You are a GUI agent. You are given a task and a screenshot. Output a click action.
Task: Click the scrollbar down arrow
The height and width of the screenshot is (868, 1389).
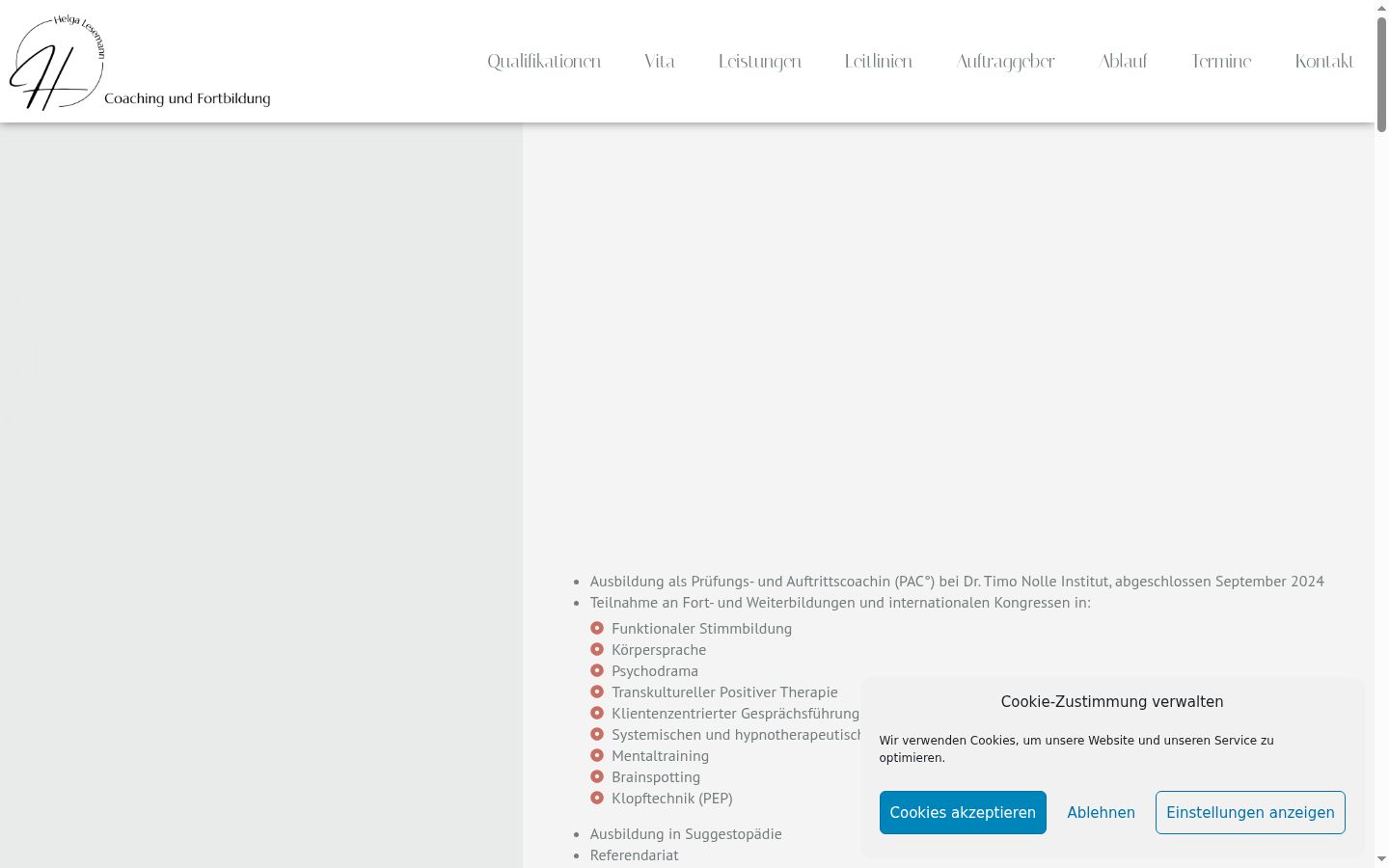pyautogui.click(x=1381, y=859)
